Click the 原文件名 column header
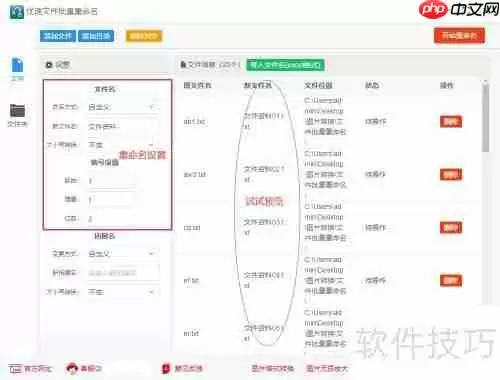 coord(197,85)
